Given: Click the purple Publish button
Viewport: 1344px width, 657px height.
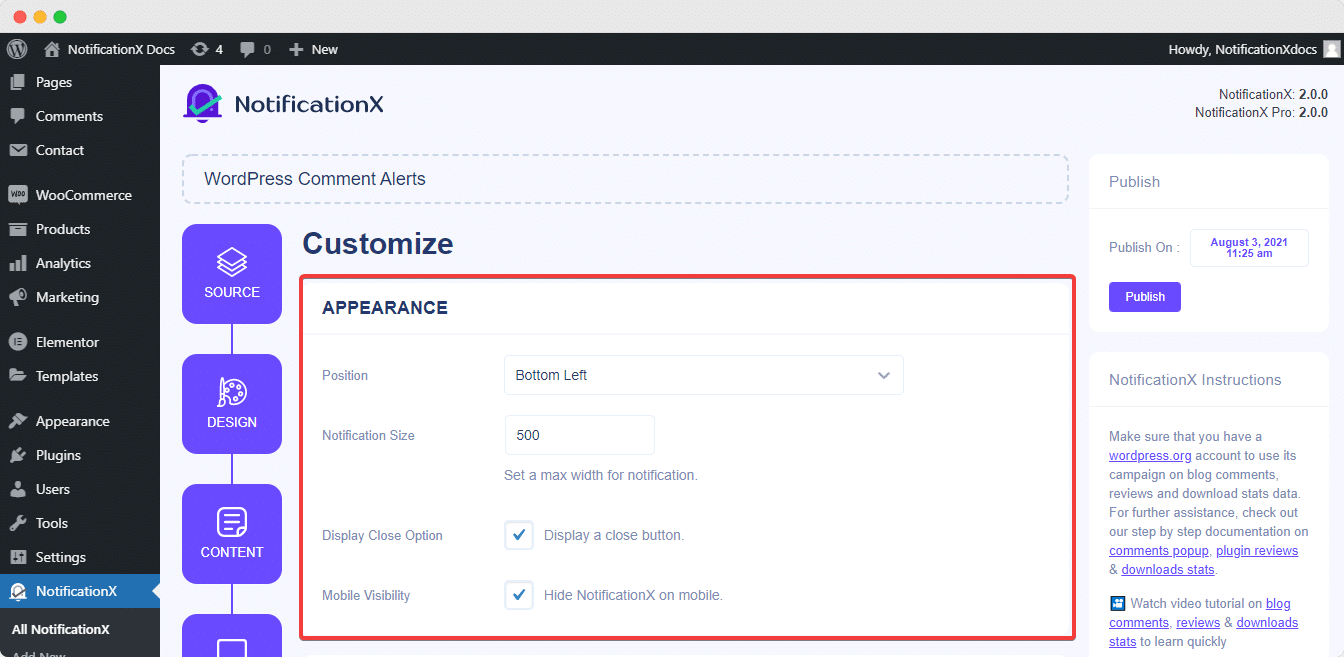Looking at the screenshot, I should click(x=1145, y=297).
